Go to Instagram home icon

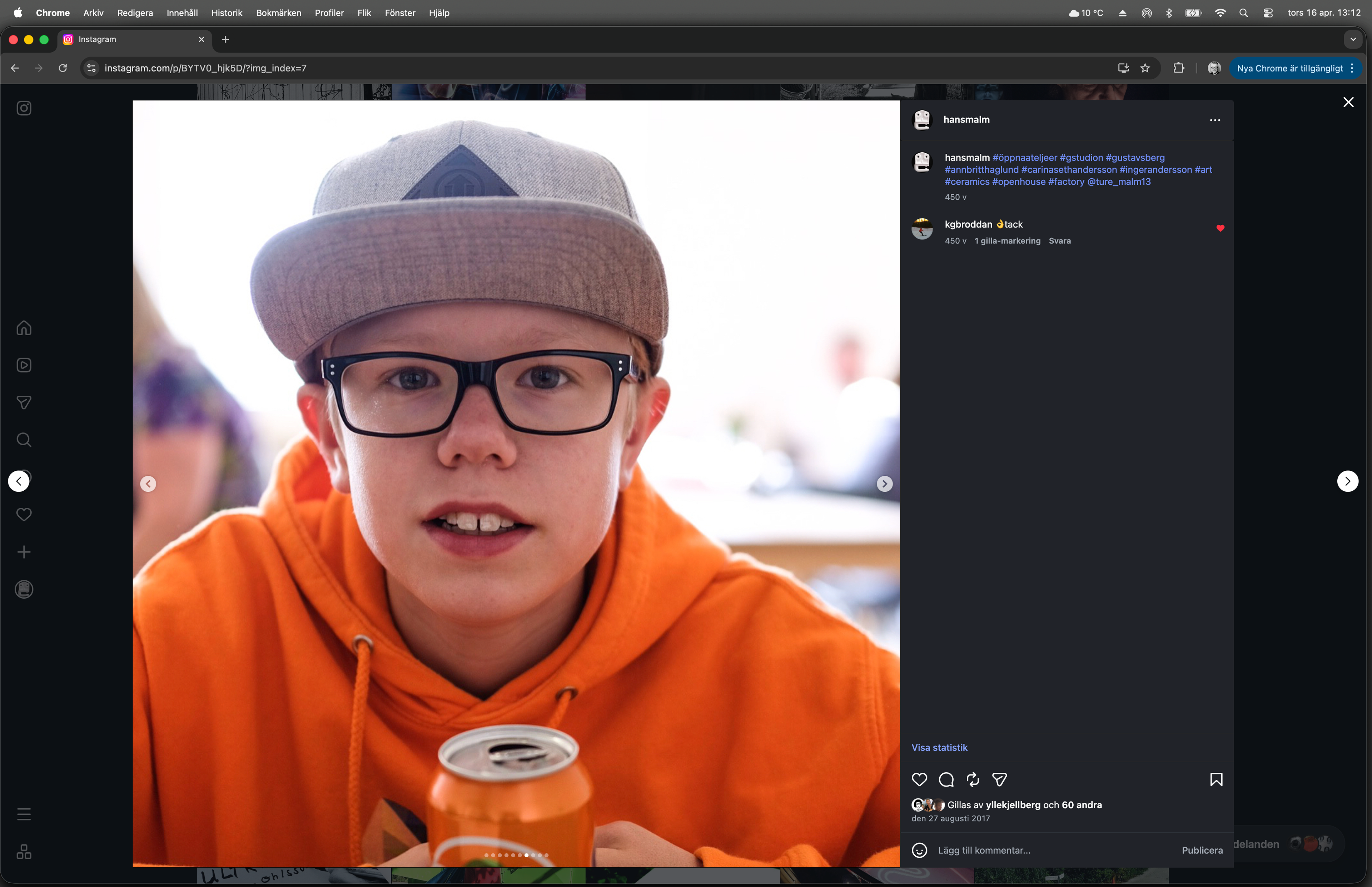point(24,328)
